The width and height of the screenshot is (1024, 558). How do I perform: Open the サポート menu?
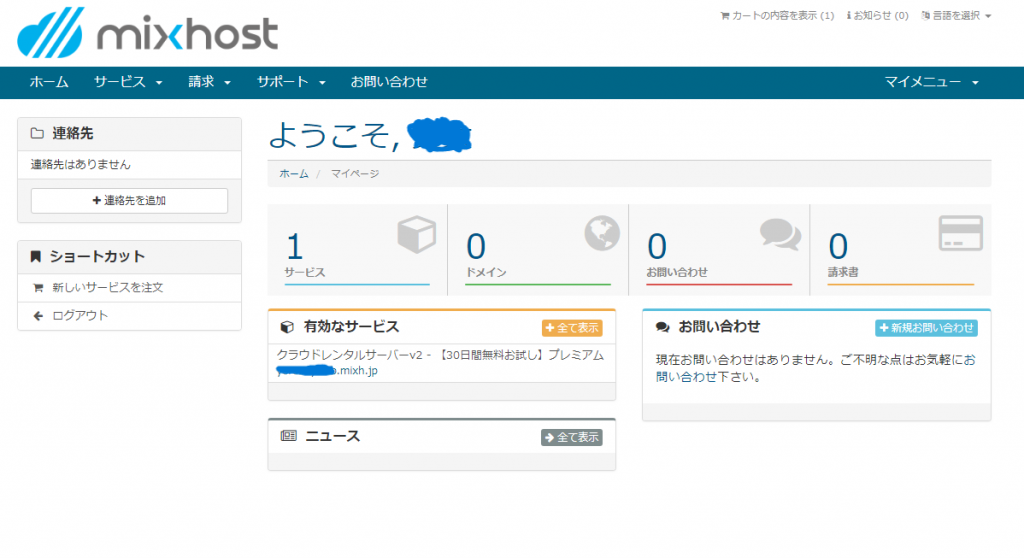[291, 82]
